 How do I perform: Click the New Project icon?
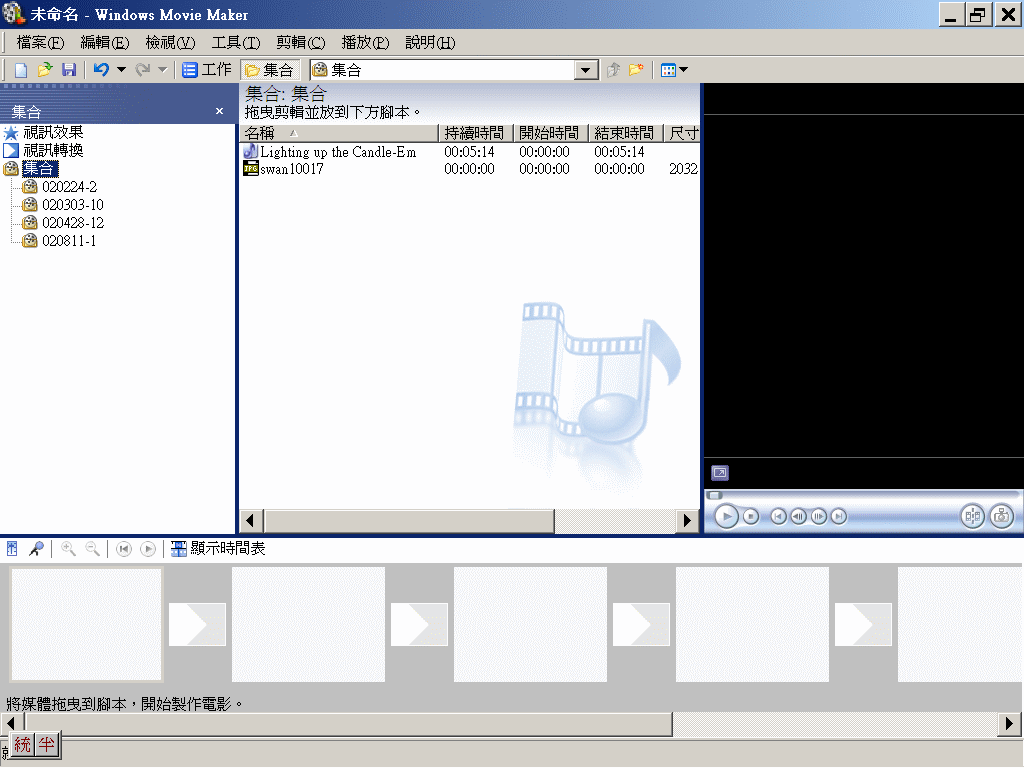[x=20, y=70]
